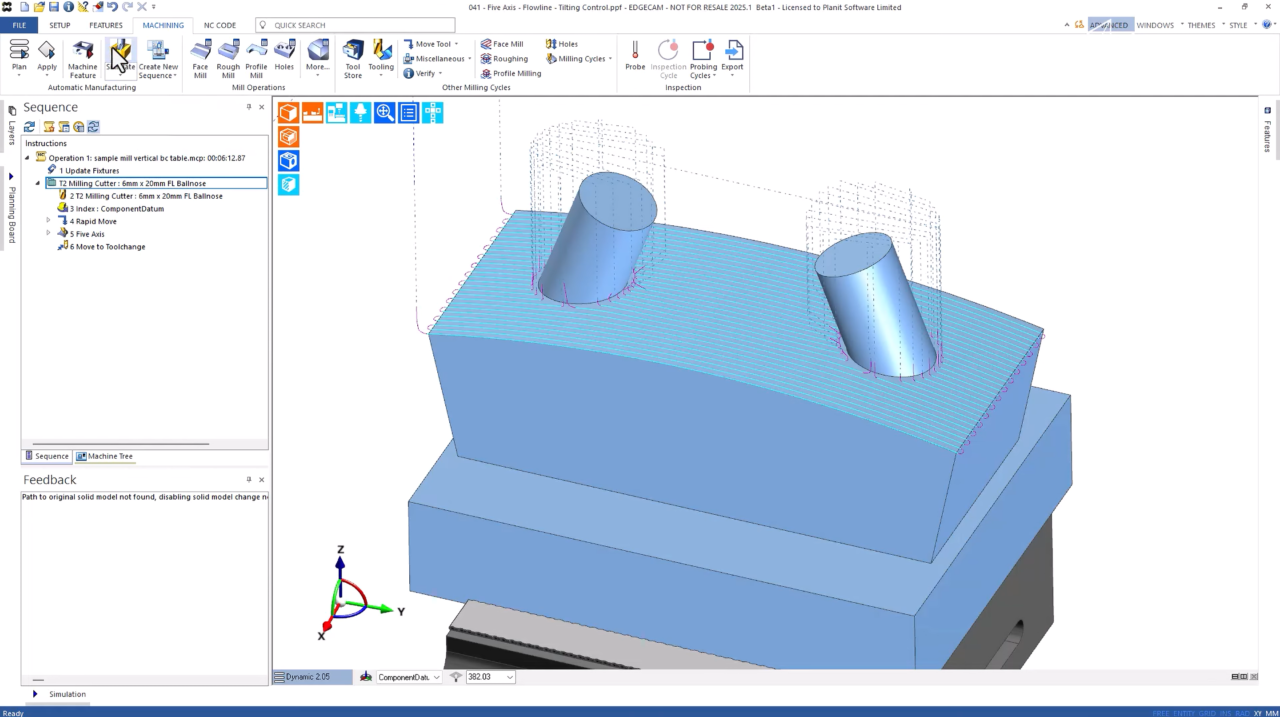Image resolution: width=1280 pixels, height=717 pixels.
Task: Toggle the highlighted rightmost Sequence toolbar icon
Action: (x=93, y=127)
